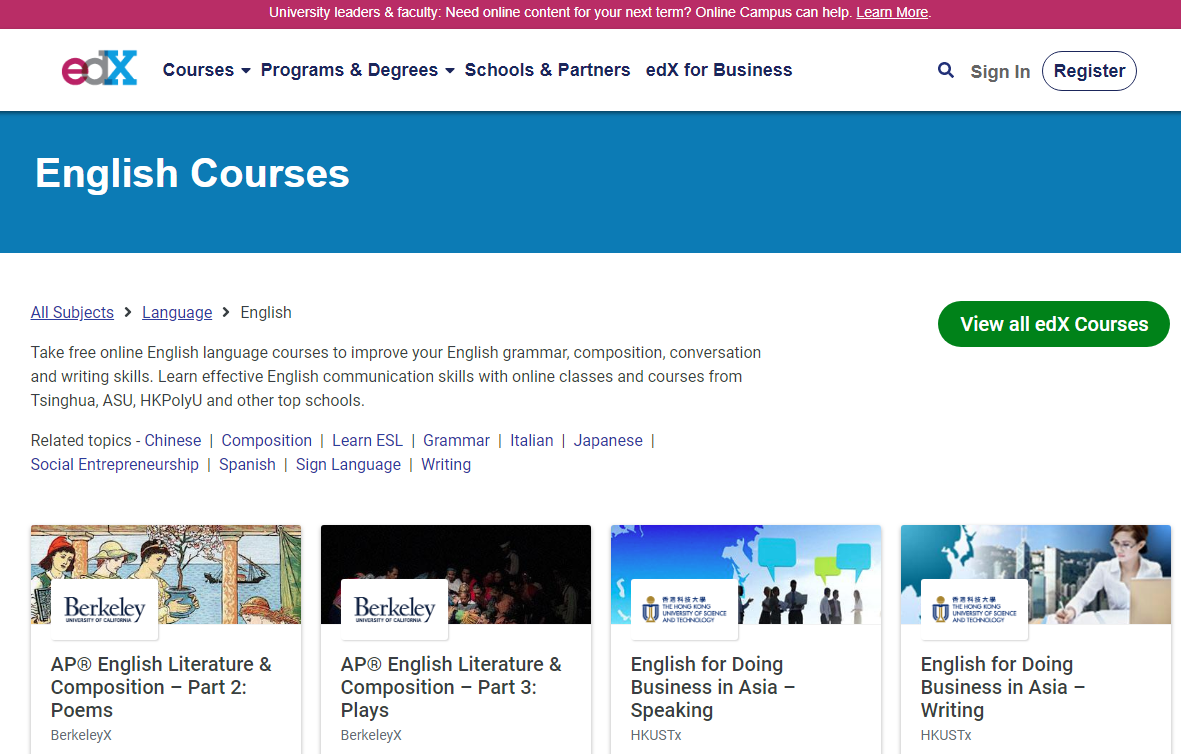Open the Social Entrepreneurship topic link
The image size is (1181, 754).
(x=114, y=465)
